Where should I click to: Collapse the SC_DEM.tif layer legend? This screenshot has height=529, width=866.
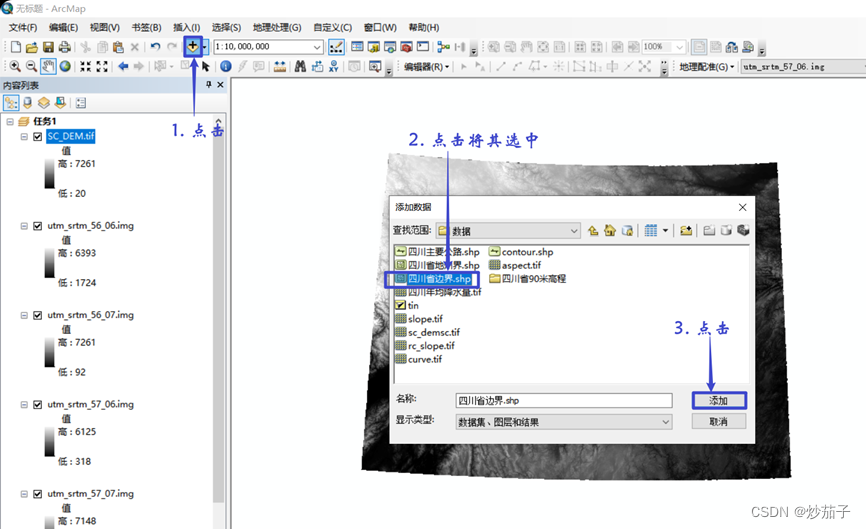[x=24, y=136]
